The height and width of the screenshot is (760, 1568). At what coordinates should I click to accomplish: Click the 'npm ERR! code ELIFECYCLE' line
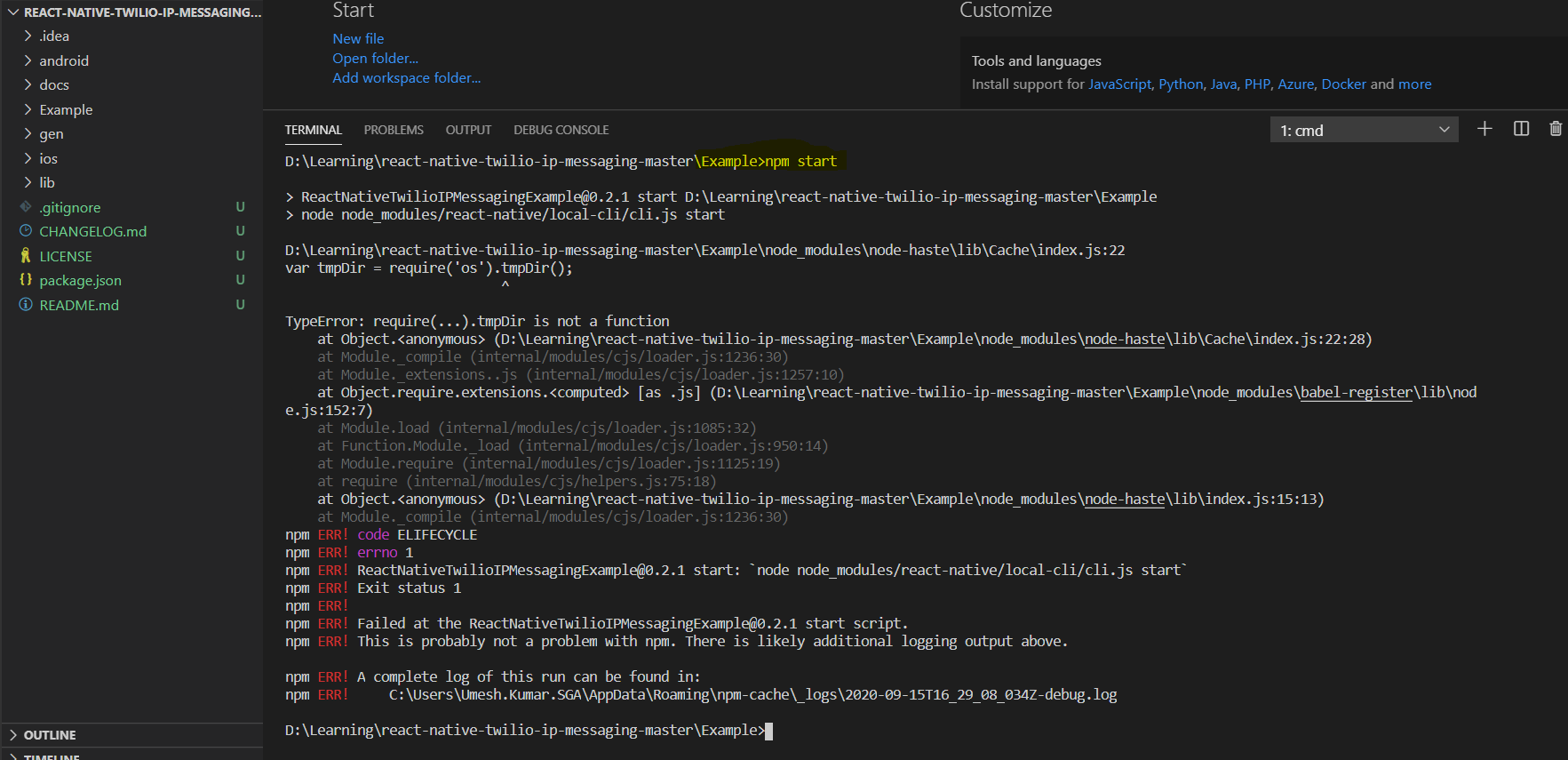tap(381, 534)
